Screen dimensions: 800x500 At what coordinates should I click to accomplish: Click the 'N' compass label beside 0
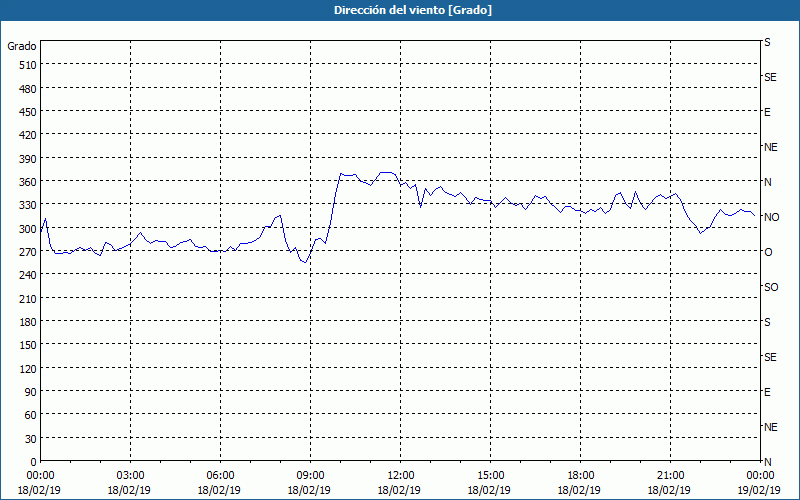pyautogui.click(x=768, y=462)
